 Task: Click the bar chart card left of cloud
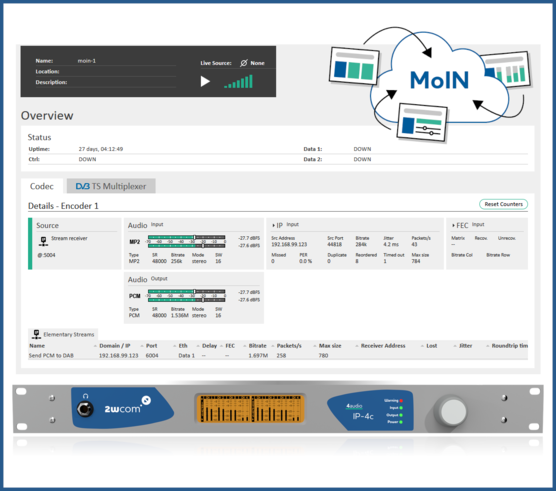354,66
